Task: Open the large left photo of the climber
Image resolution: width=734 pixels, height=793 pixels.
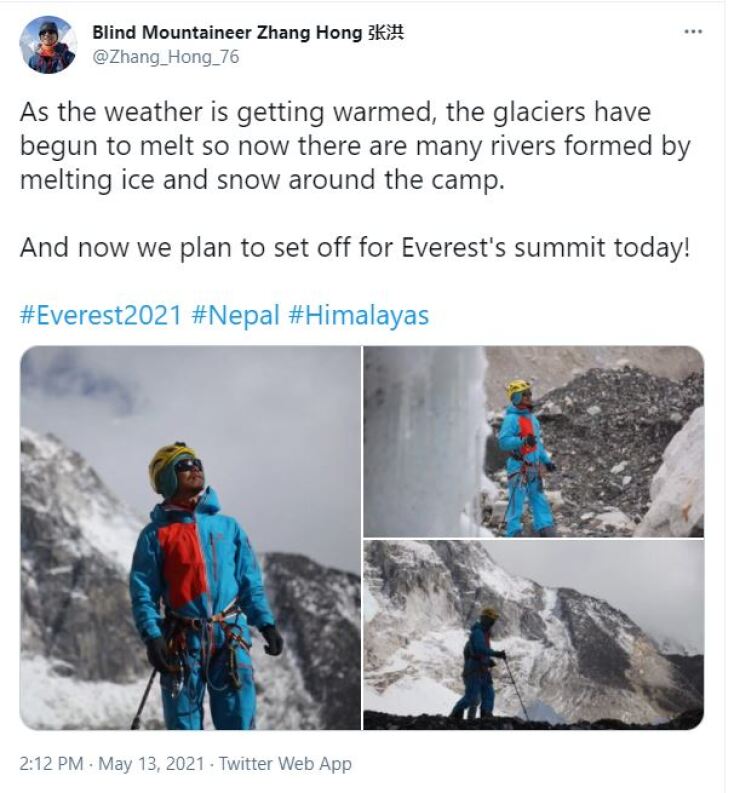Action: click(x=190, y=537)
